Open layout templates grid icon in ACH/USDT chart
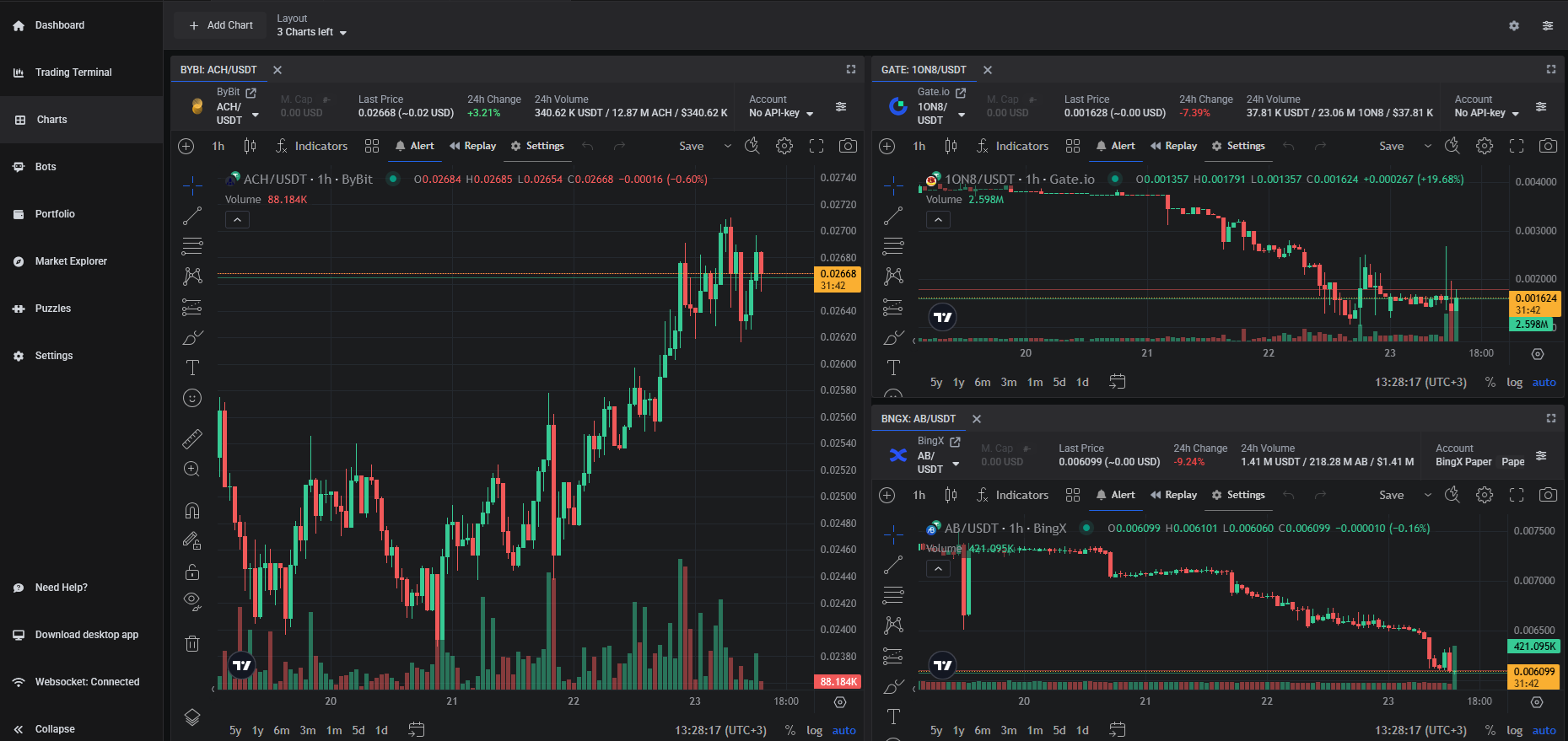1568x741 pixels. 372,146
